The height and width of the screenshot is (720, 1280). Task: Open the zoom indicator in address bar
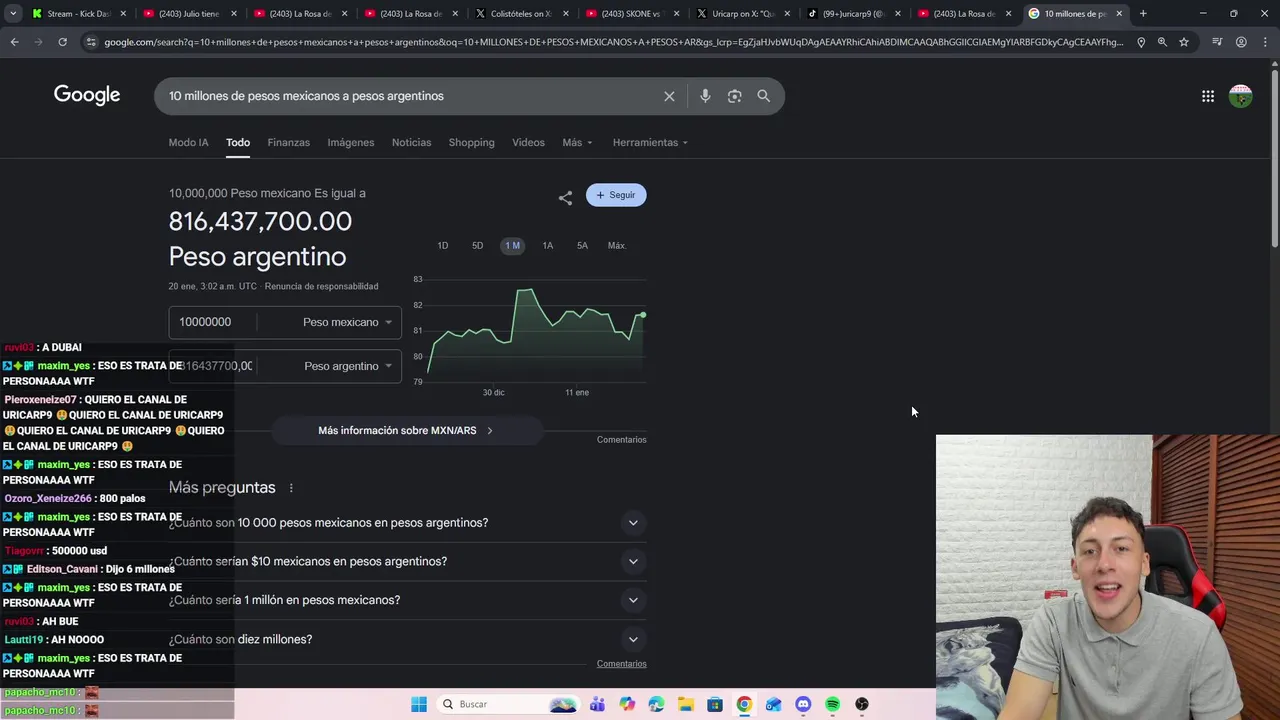pos(1162,42)
